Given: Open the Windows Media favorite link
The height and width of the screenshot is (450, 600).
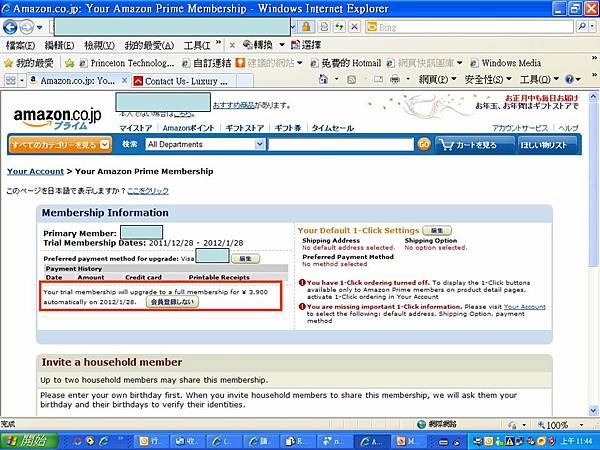Looking at the screenshot, I should (x=505, y=63).
